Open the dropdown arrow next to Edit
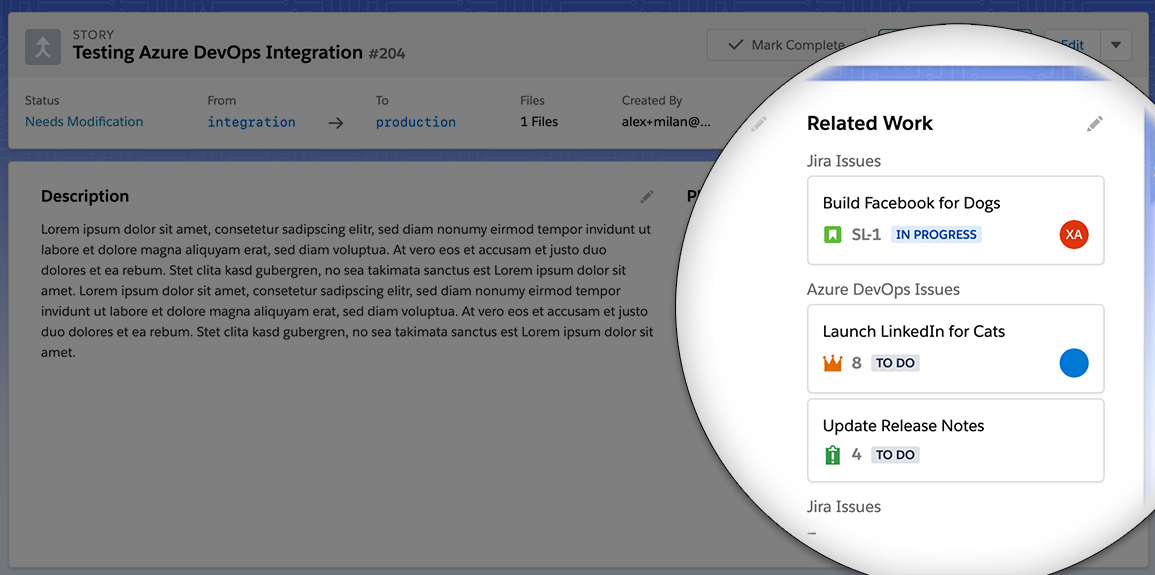The width and height of the screenshot is (1155, 575). 1116,45
